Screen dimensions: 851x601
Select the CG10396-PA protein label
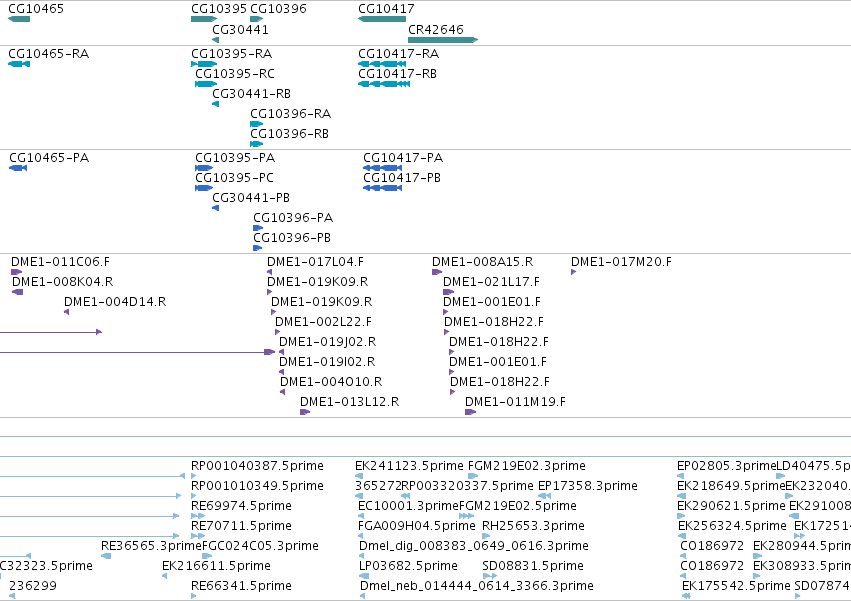pyautogui.click(x=293, y=218)
